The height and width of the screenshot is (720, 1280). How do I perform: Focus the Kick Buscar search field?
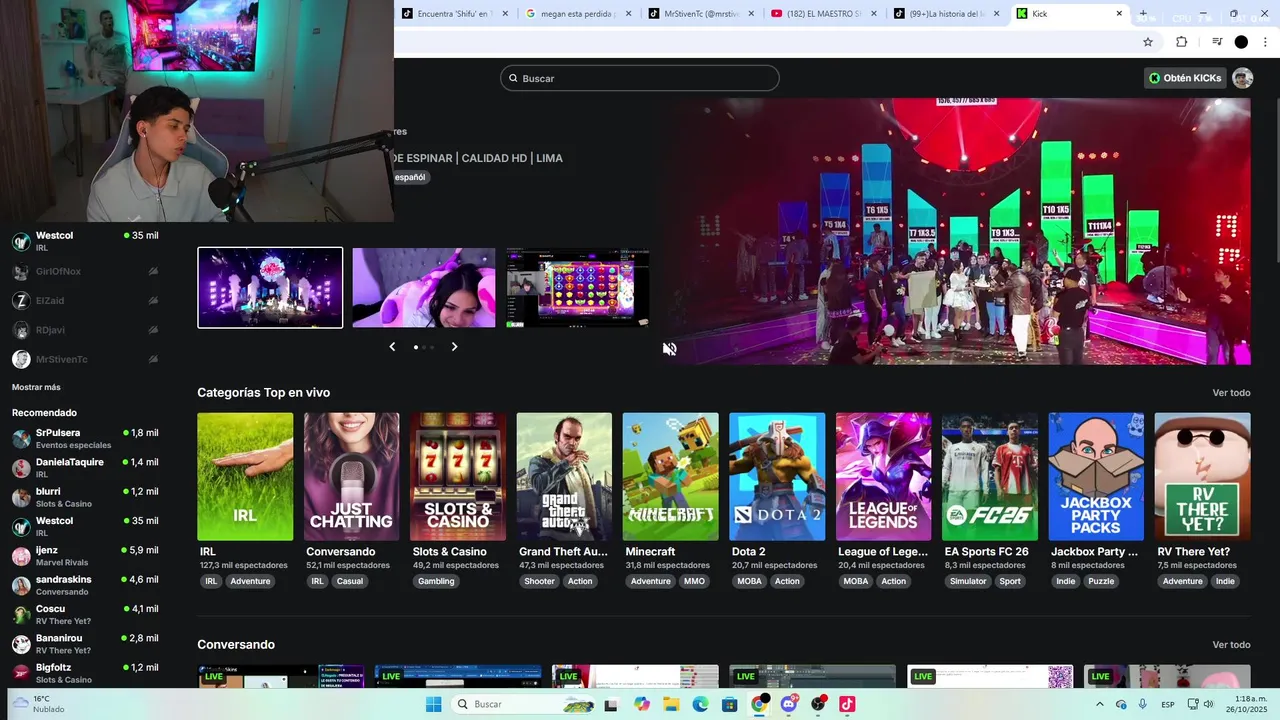coord(640,78)
